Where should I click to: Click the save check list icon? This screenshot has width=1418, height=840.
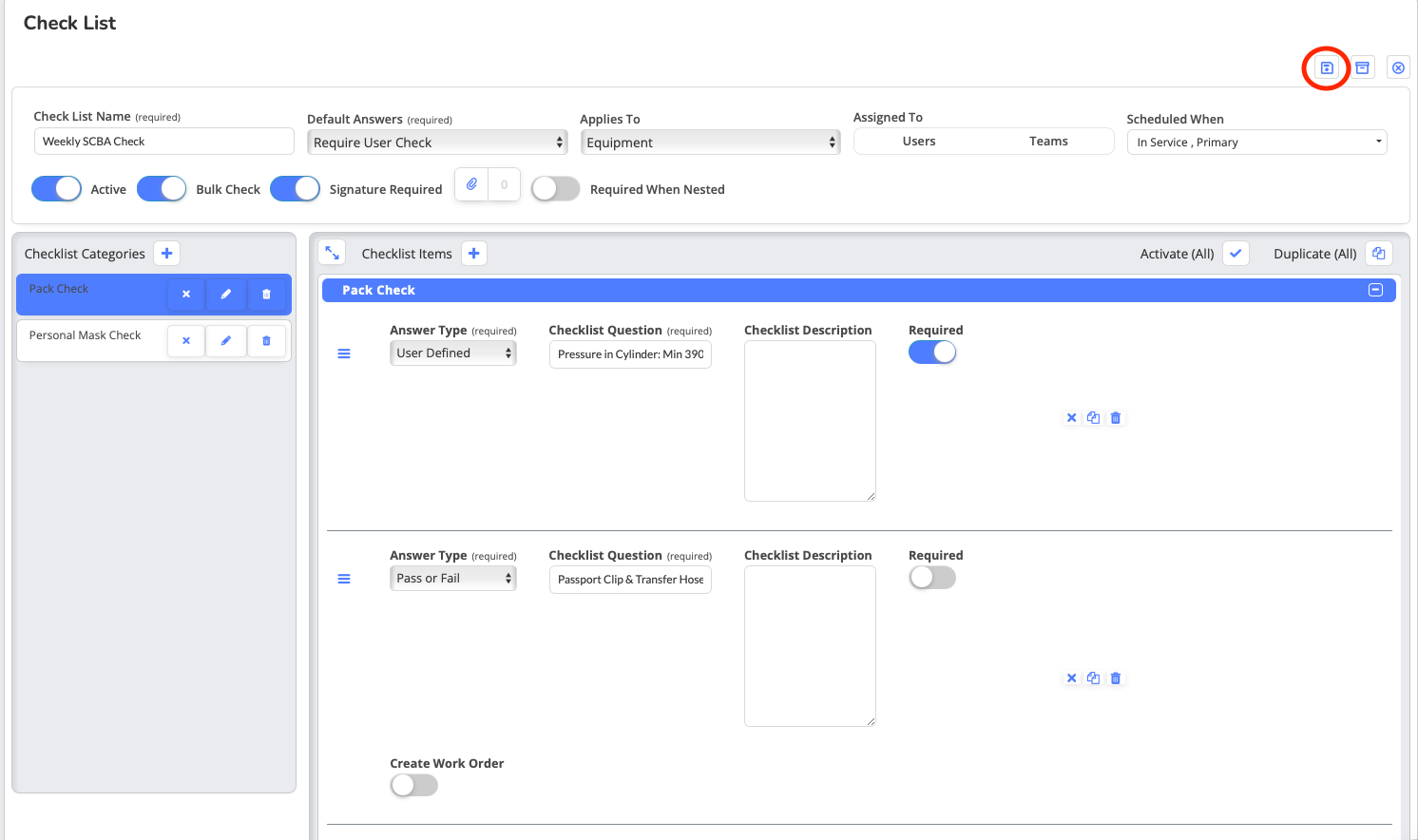click(x=1326, y=68)
